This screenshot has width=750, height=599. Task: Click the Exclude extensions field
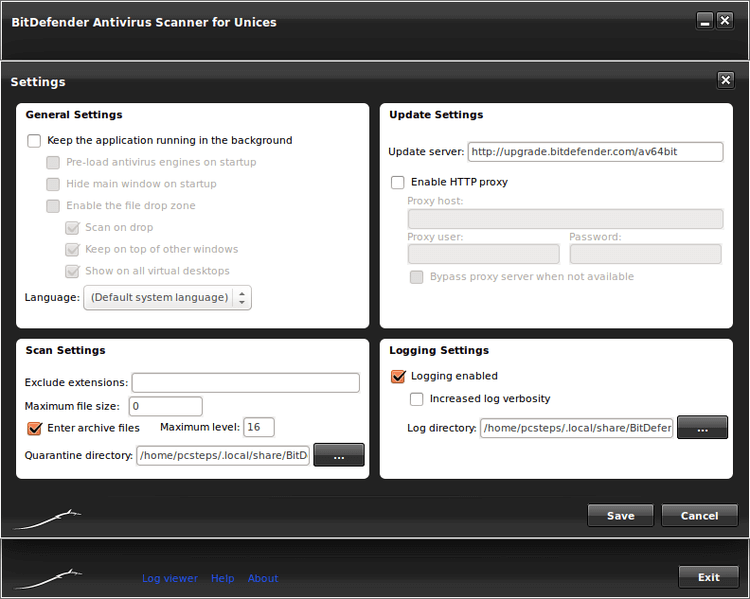click(246, 383)
